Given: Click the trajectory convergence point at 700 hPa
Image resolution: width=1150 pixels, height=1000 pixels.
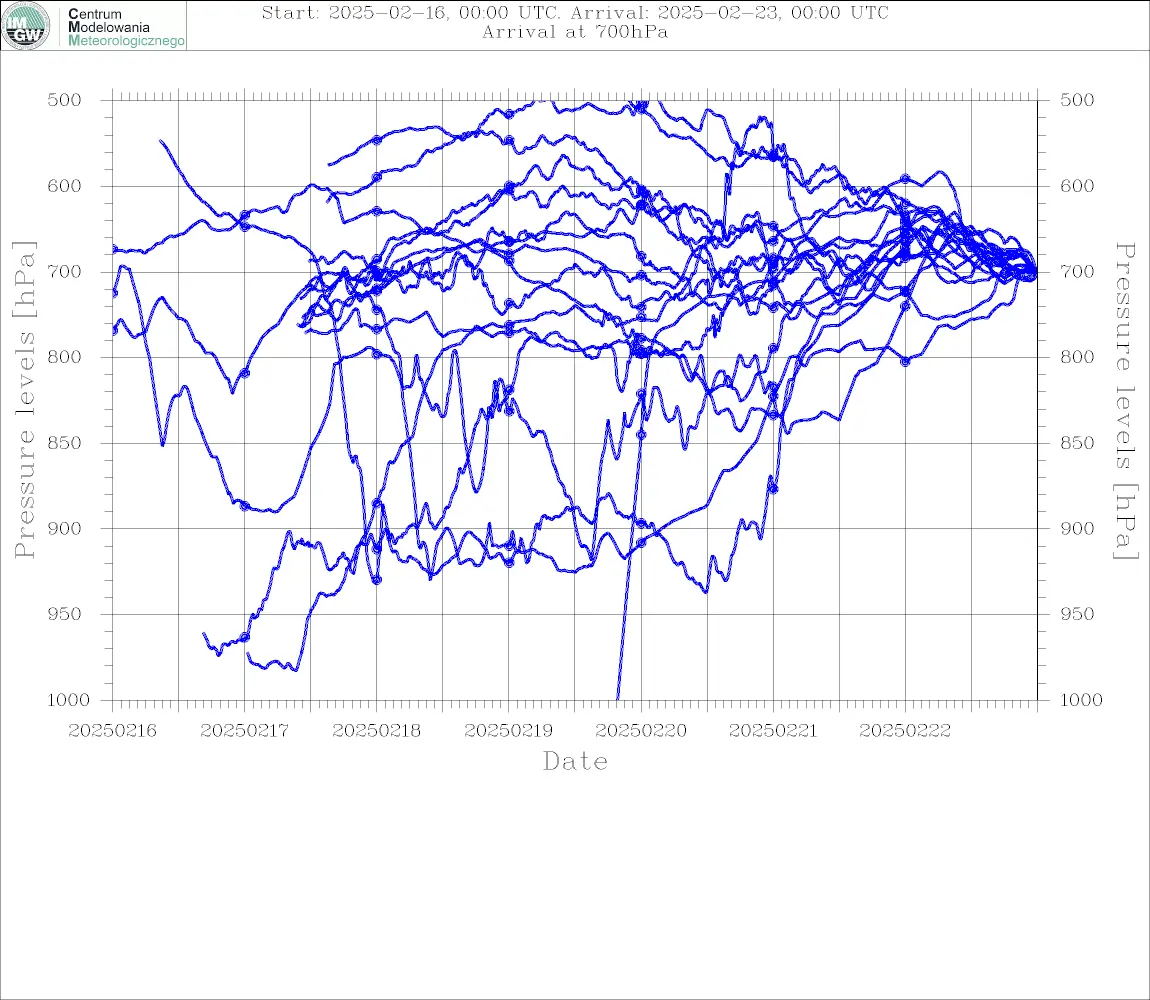Looking at the screenshot, I should 1035,272.
